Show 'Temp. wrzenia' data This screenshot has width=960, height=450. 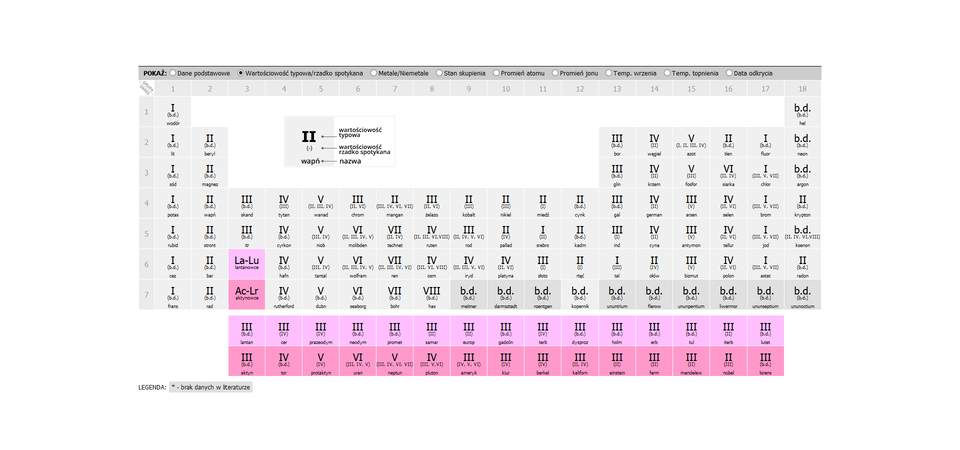tap(609, 73)
